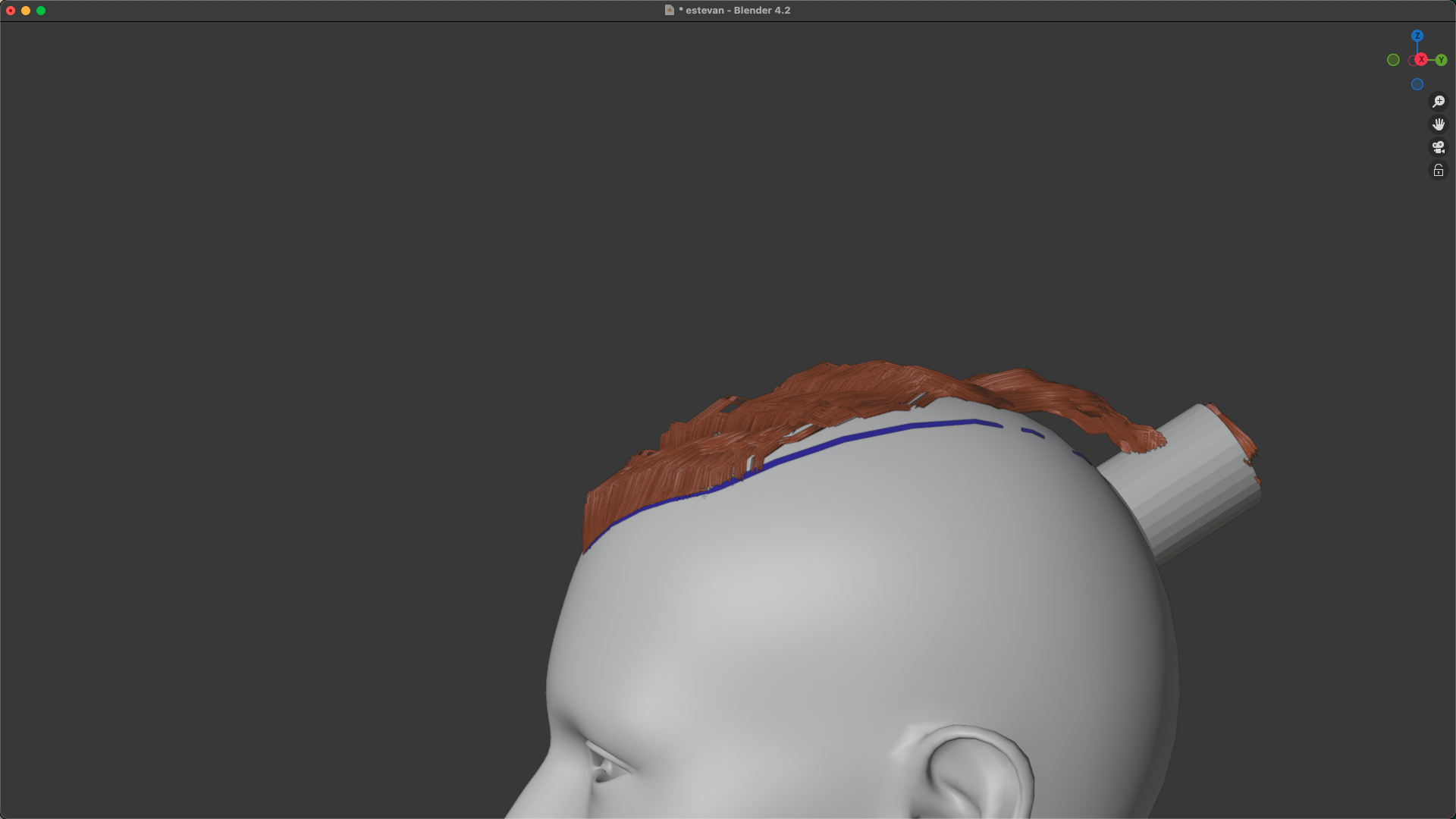Click the blue Z axis gizmo handle
Image resolution: width=1456 pixels, height=819 pixels.
coord(1417,36)
